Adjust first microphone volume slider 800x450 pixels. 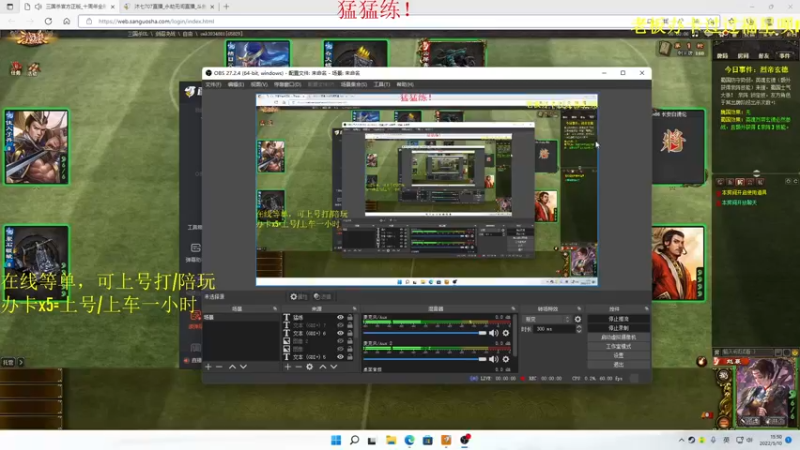[425, 333]
